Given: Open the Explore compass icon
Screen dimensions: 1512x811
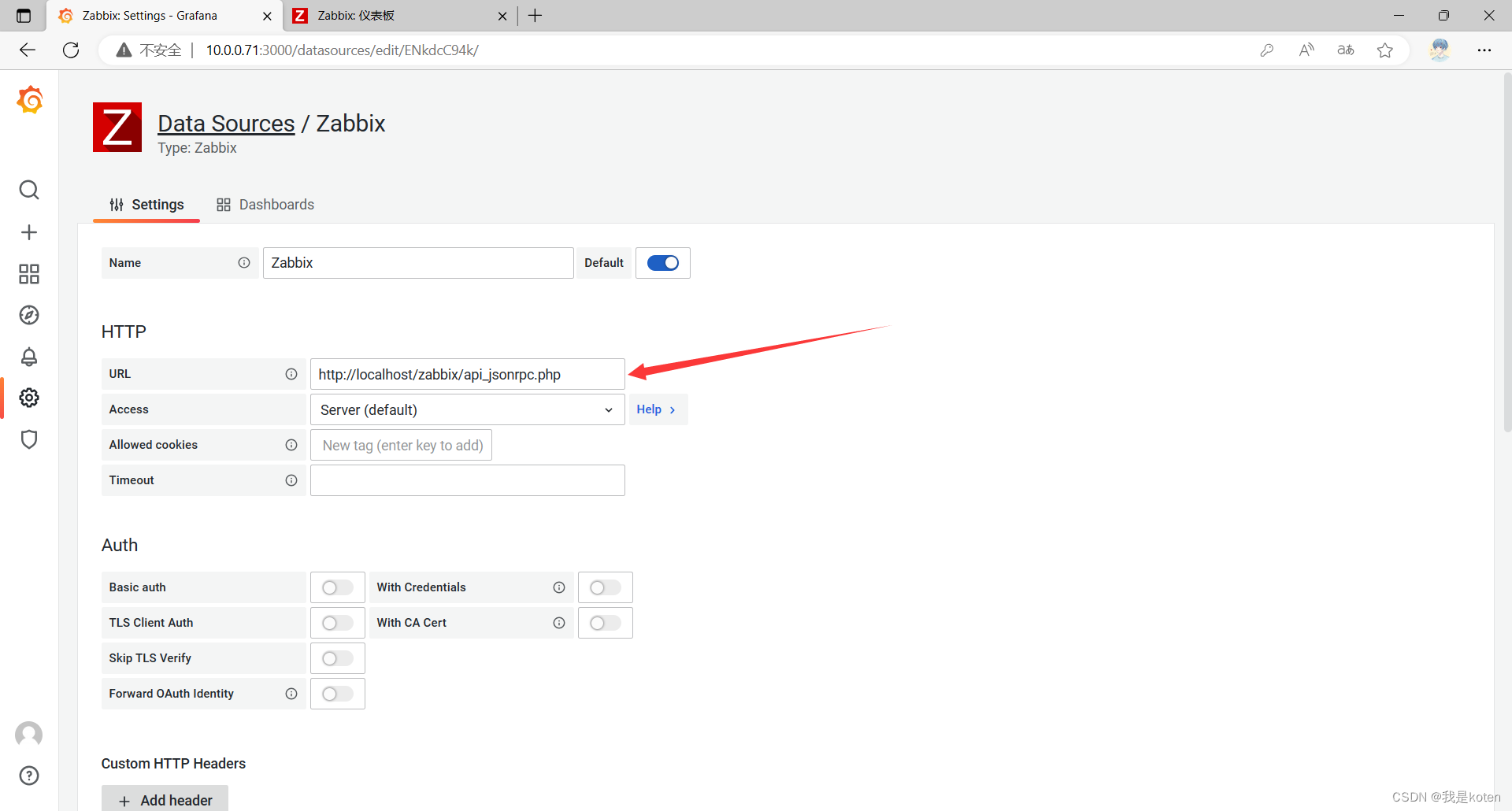Looking at the screenshot, I should (x=29, y=315).
